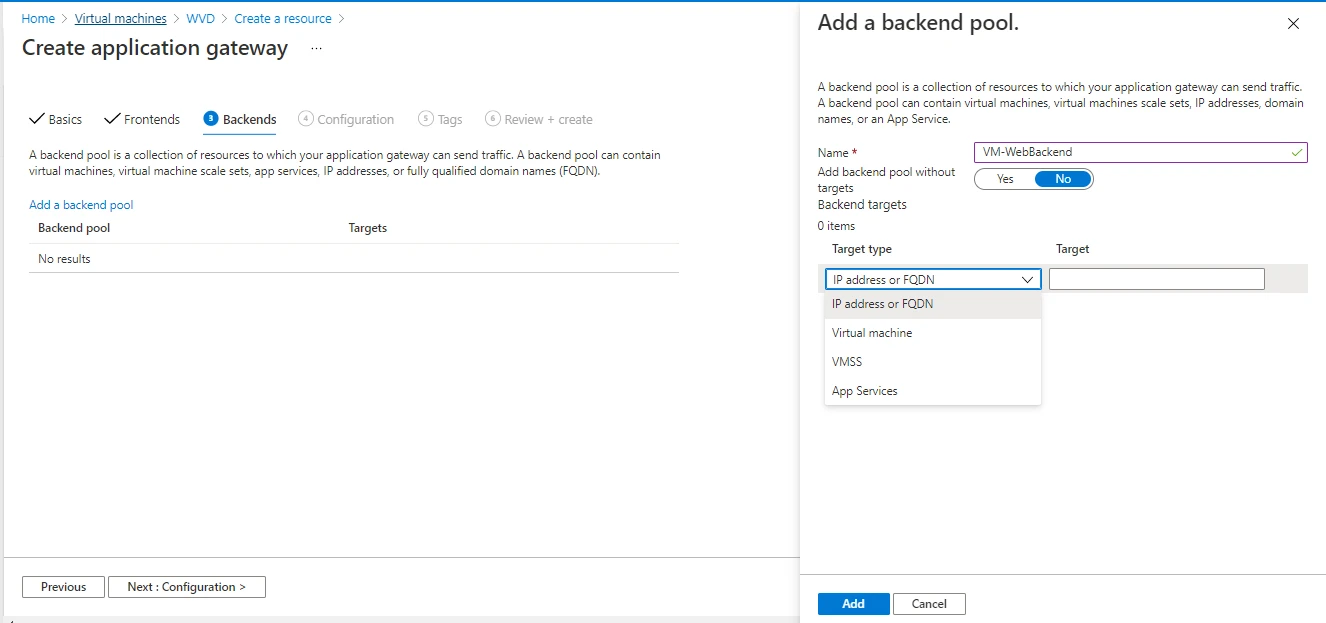Click the Tags step number icon
This screenshot has width=1326, height=623.
coord(426,119)
